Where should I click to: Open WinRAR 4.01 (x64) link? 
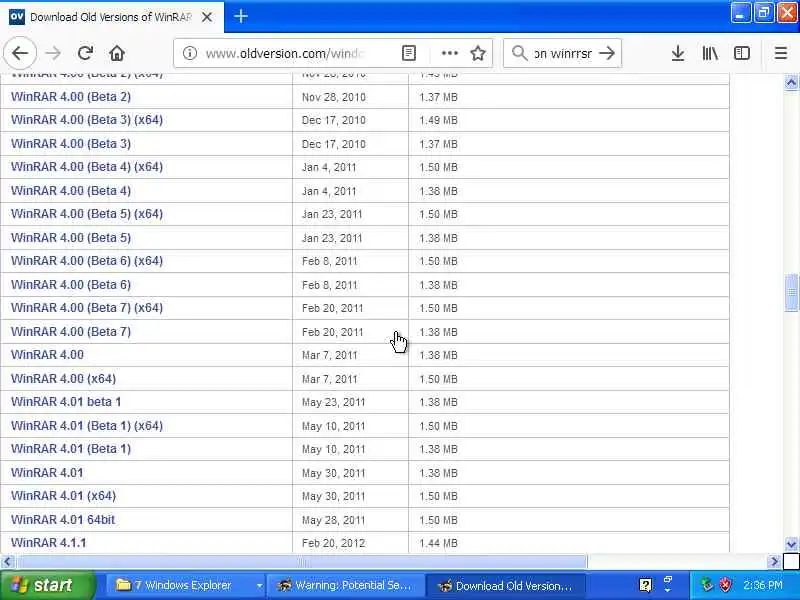pyautogui.click(x=63, y=495)
